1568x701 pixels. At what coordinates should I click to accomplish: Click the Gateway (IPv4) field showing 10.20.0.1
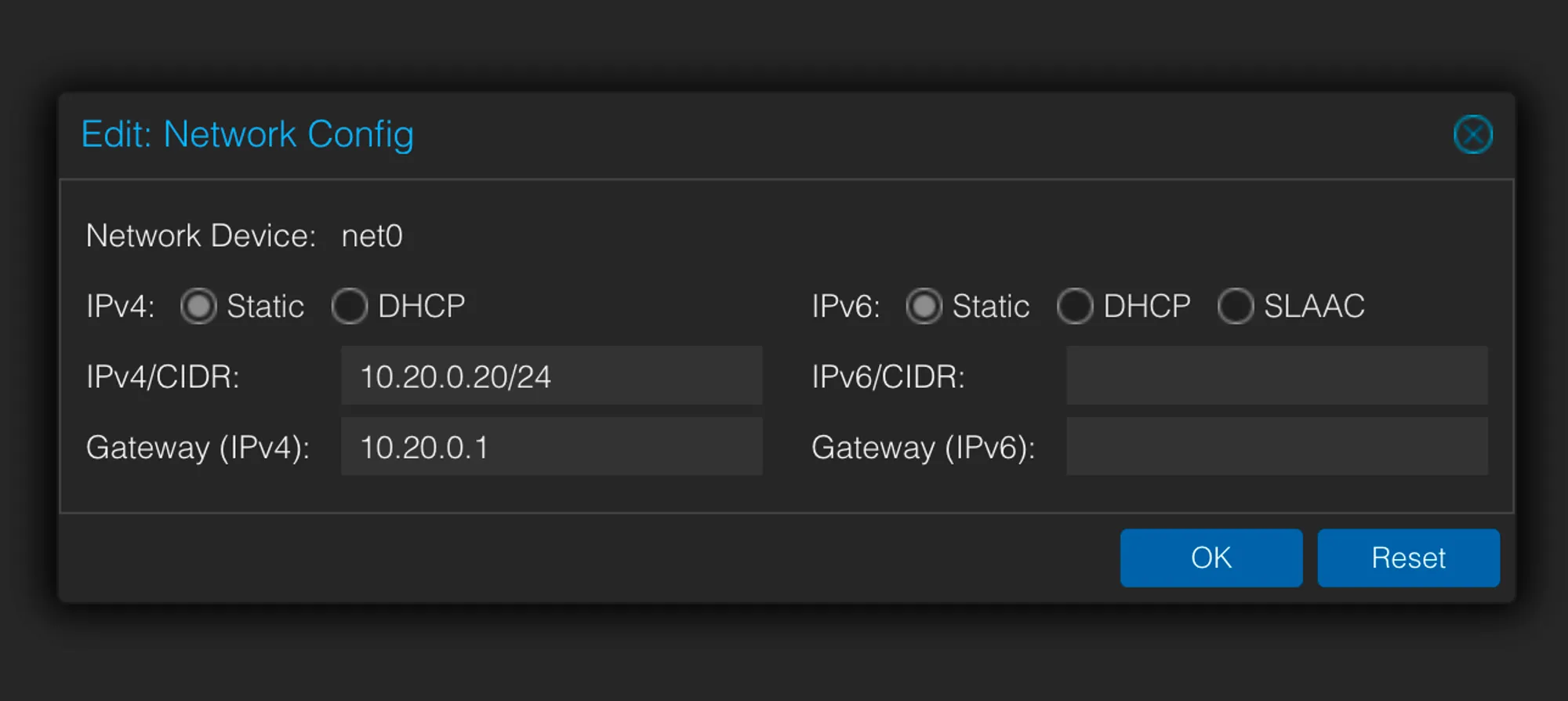point(551,446)
